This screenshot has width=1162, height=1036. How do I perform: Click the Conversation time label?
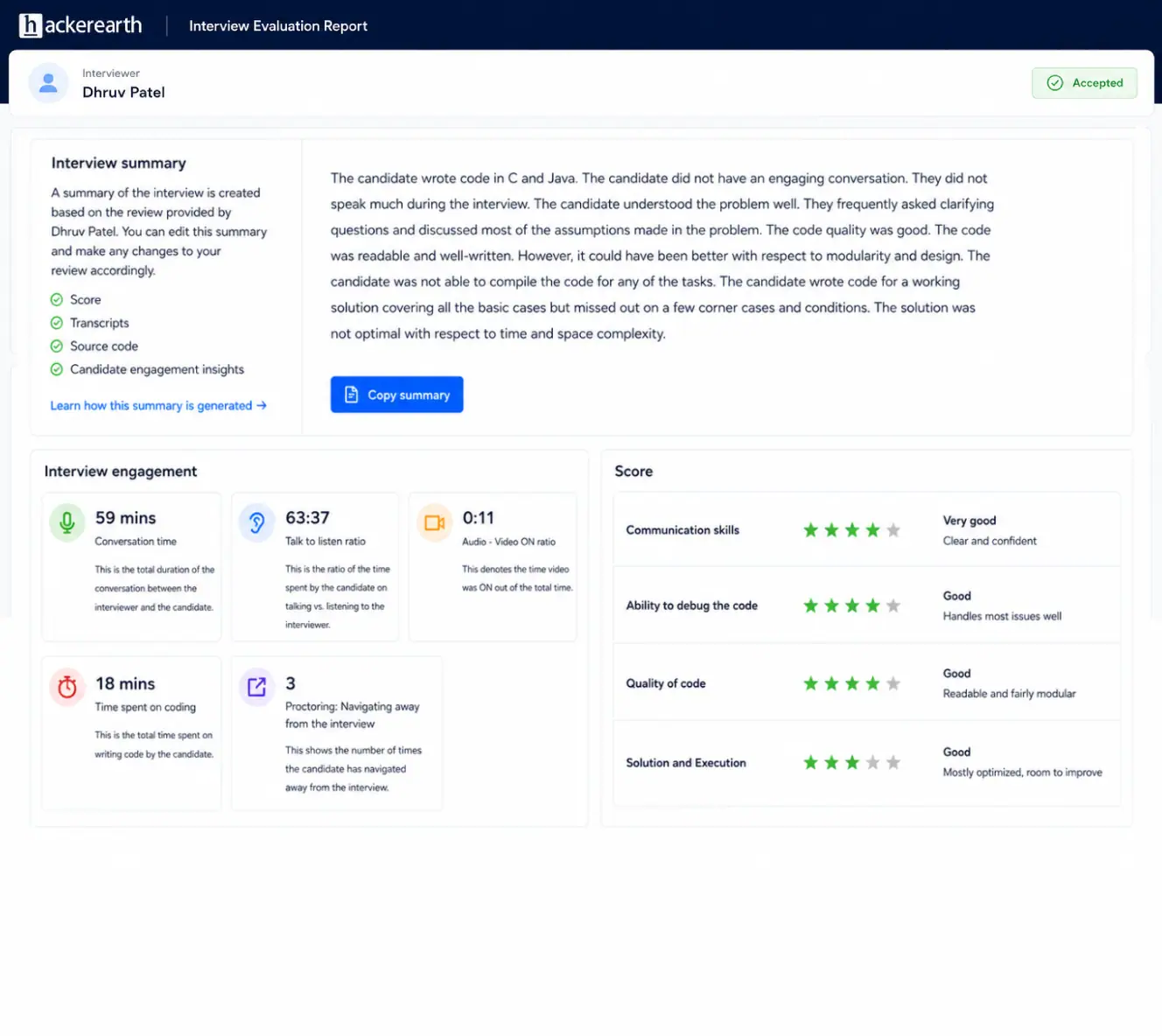pos(136,542)
